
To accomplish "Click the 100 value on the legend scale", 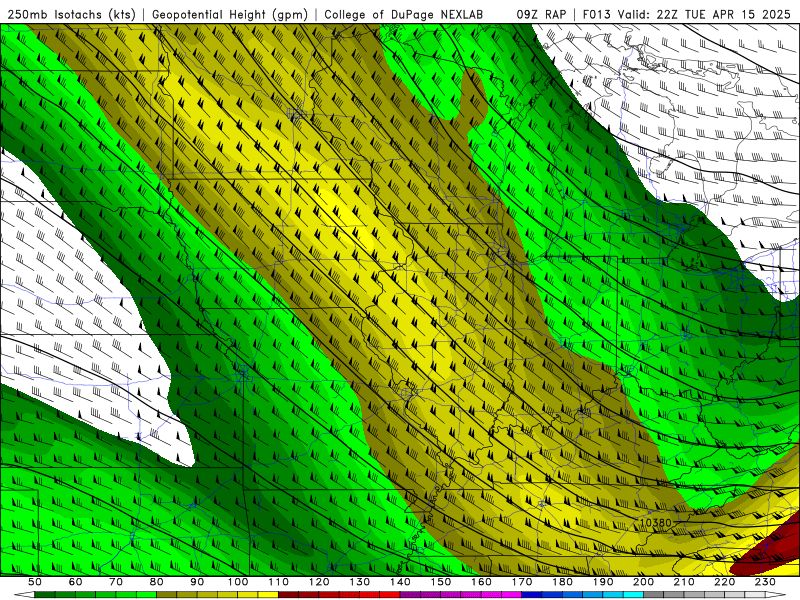I will pos(238,582).
